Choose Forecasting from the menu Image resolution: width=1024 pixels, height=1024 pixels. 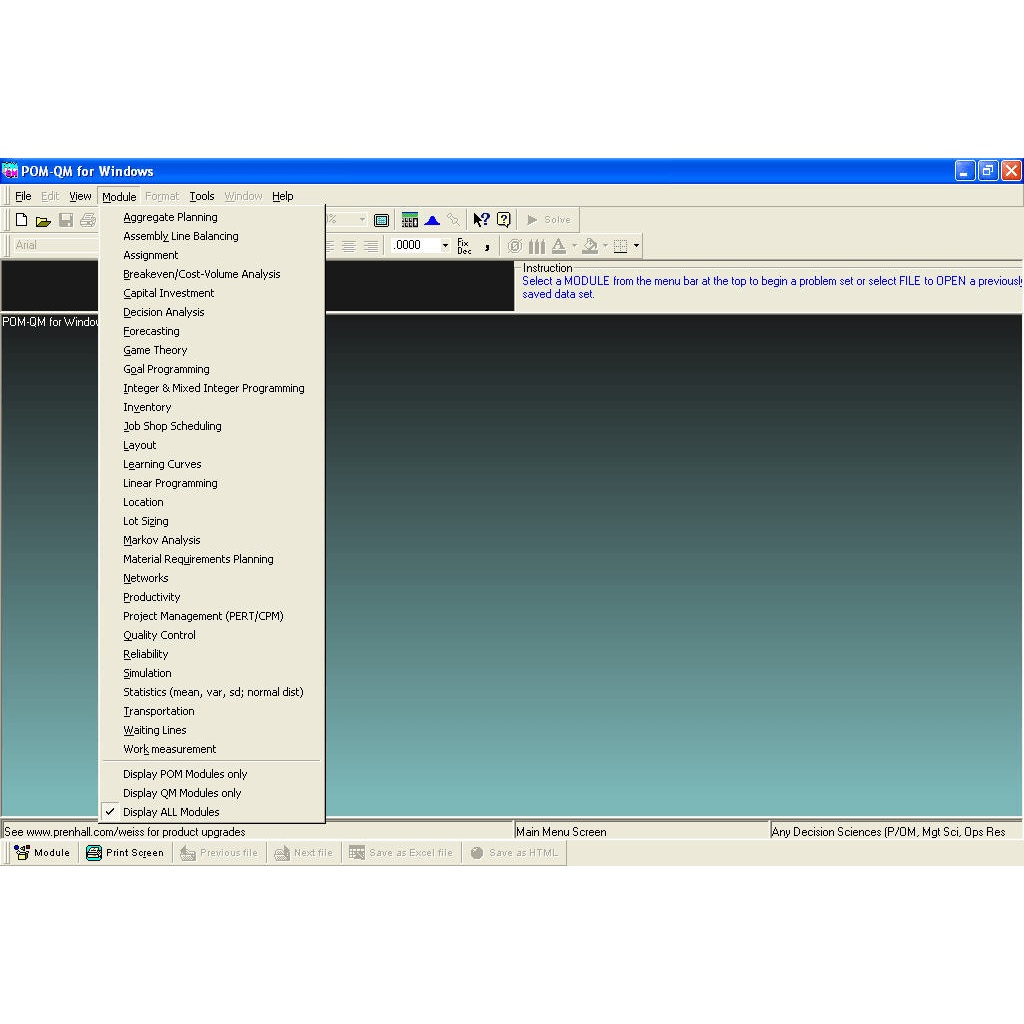click(x=212, y=331)
